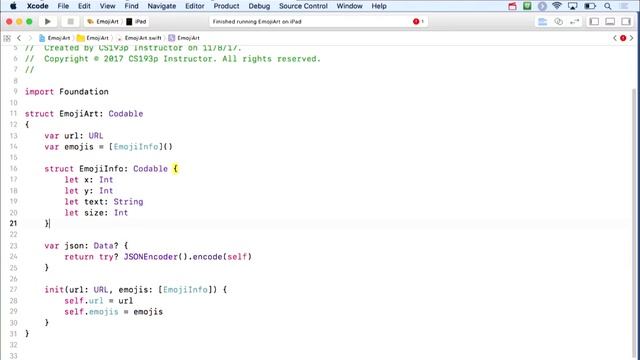640x360 pixels.
Task: Show the Assistant editor
Action: (558, 22)
